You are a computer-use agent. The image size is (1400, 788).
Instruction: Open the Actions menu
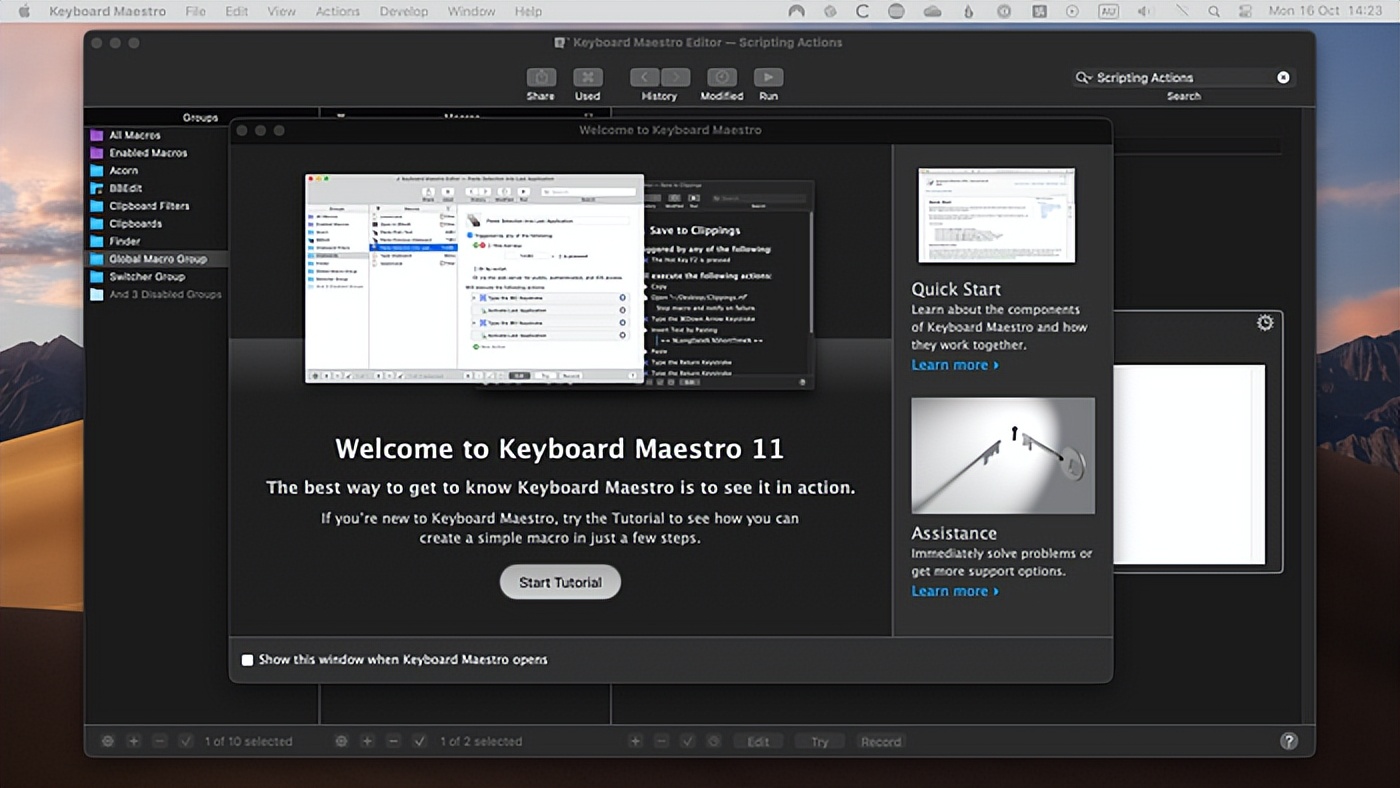(337, 12)
